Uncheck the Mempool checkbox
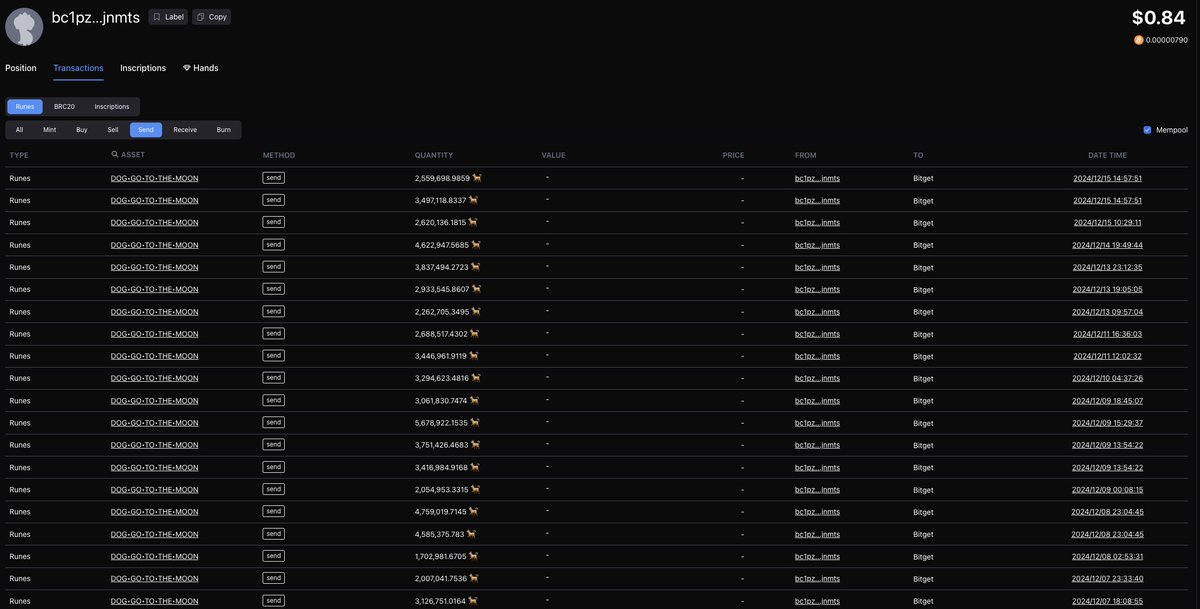The width and height of the screenshot is (1200, 609). click(1146, 128)
